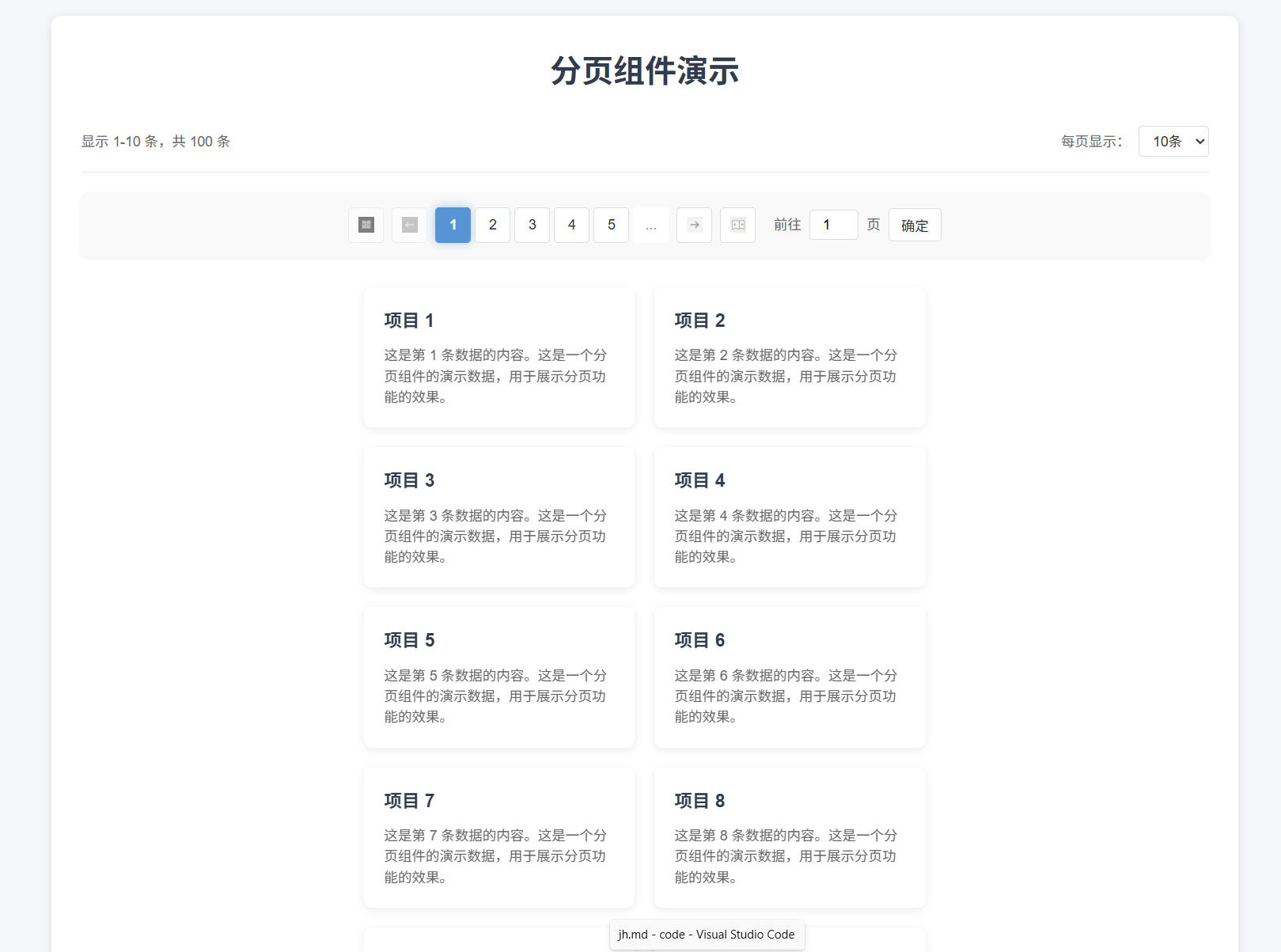Select page 3
This screenshot has height=952, width=1281.
[x=532, y=225]
